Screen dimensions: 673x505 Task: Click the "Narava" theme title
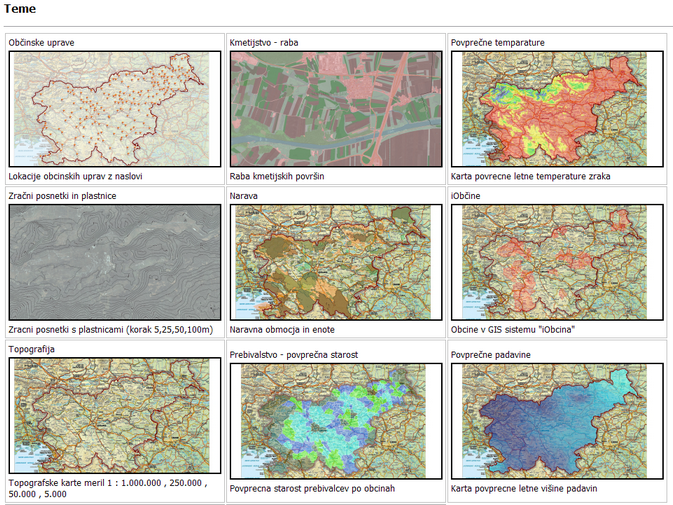pos(244,196)
